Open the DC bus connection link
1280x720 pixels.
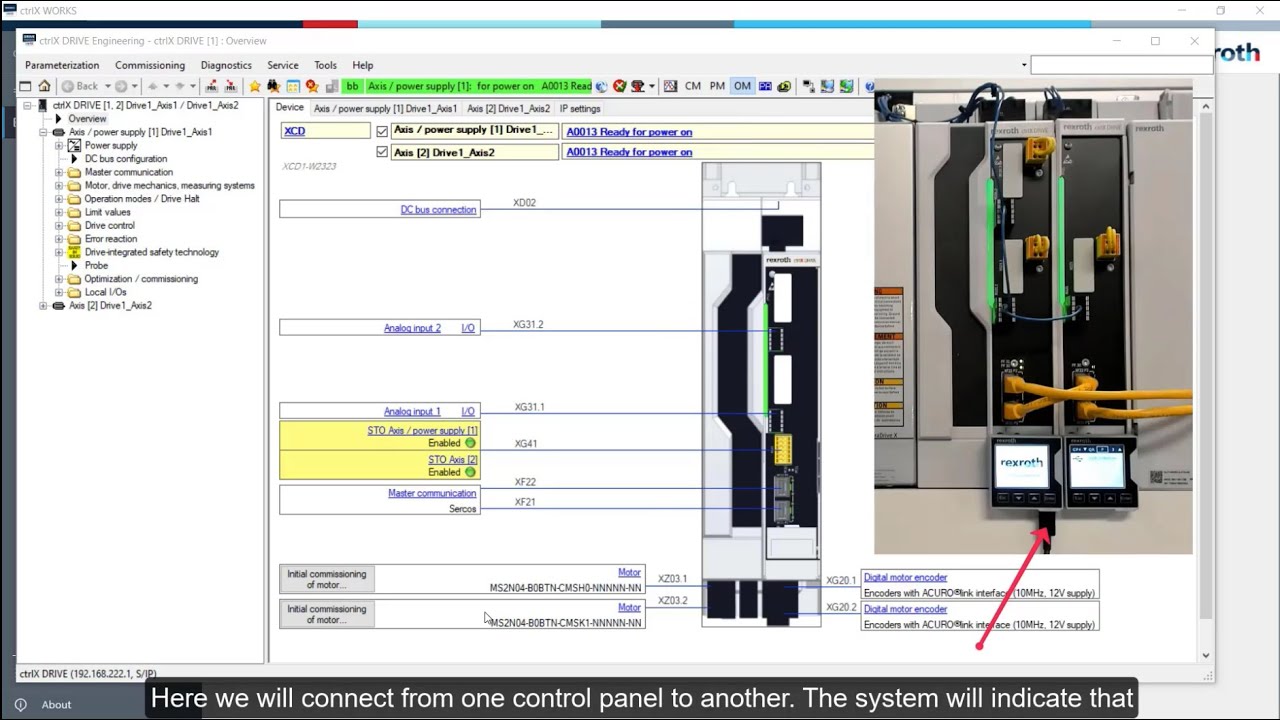438,210
